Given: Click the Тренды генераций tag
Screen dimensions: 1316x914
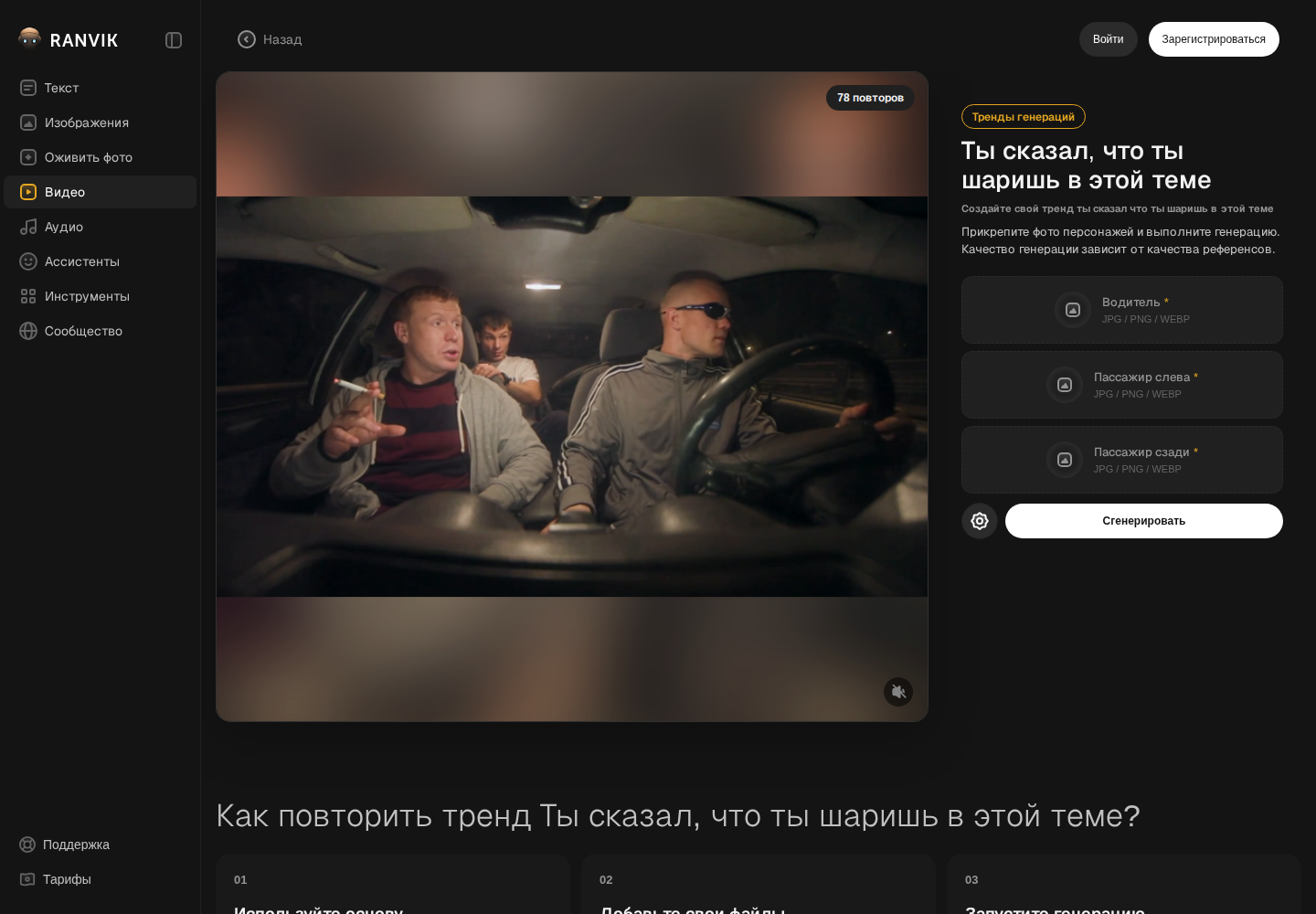Looking at the screenshot, I should click(x=1024, y=117).
